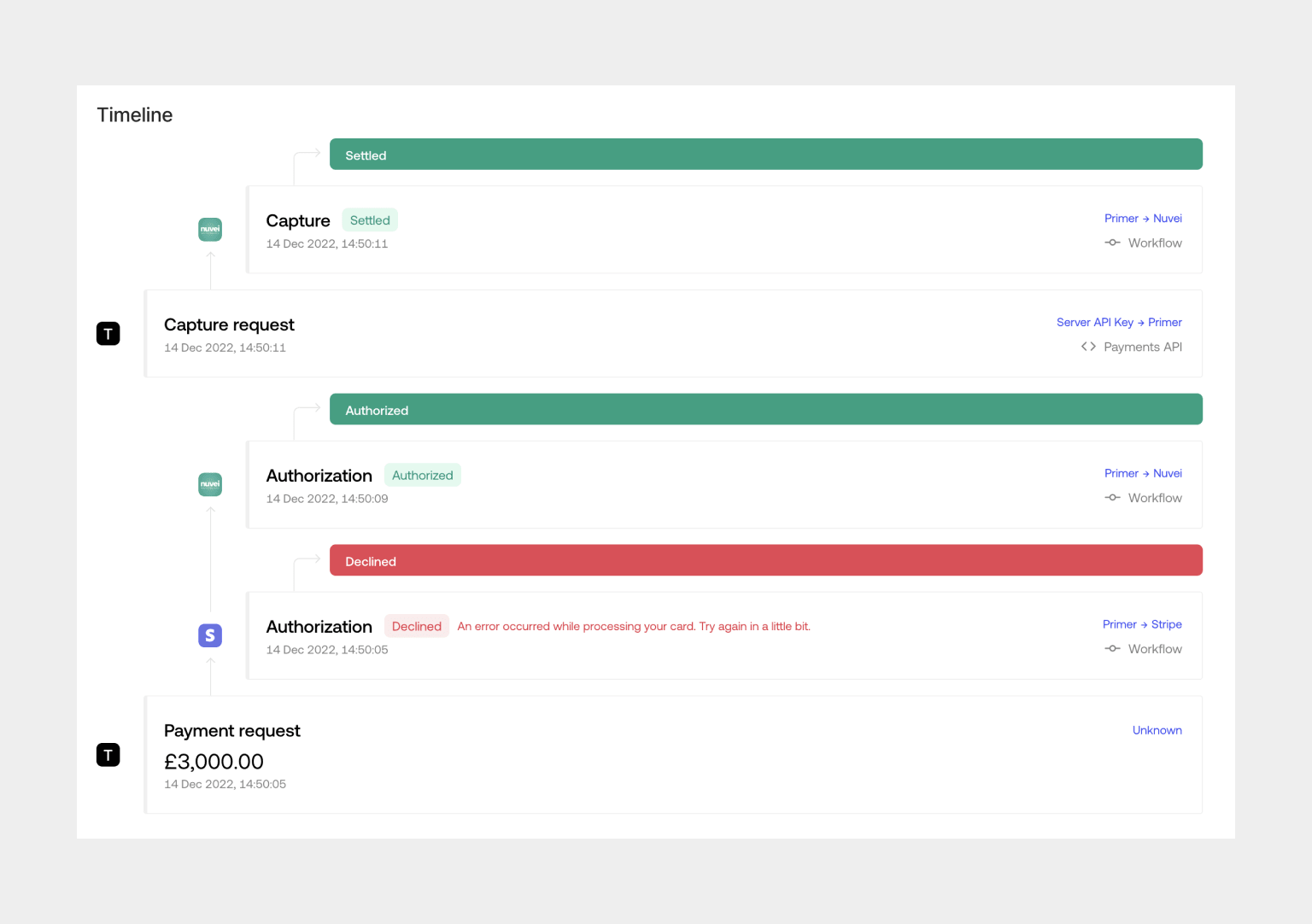This screenshot has height=924, width=1312.
Task: Open the Server API Key → Primer link
Action: pyautogui.click(x=1119, y=322)
